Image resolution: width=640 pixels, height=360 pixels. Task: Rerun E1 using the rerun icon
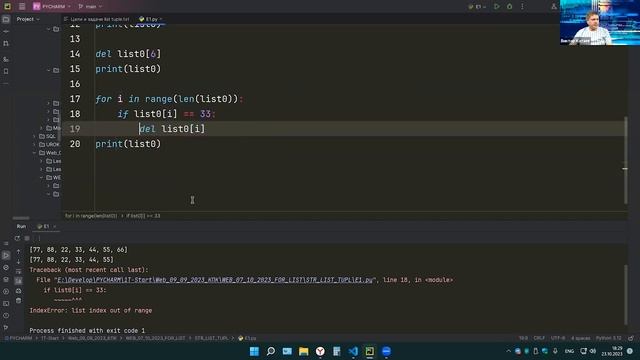(x=17, y=238)
